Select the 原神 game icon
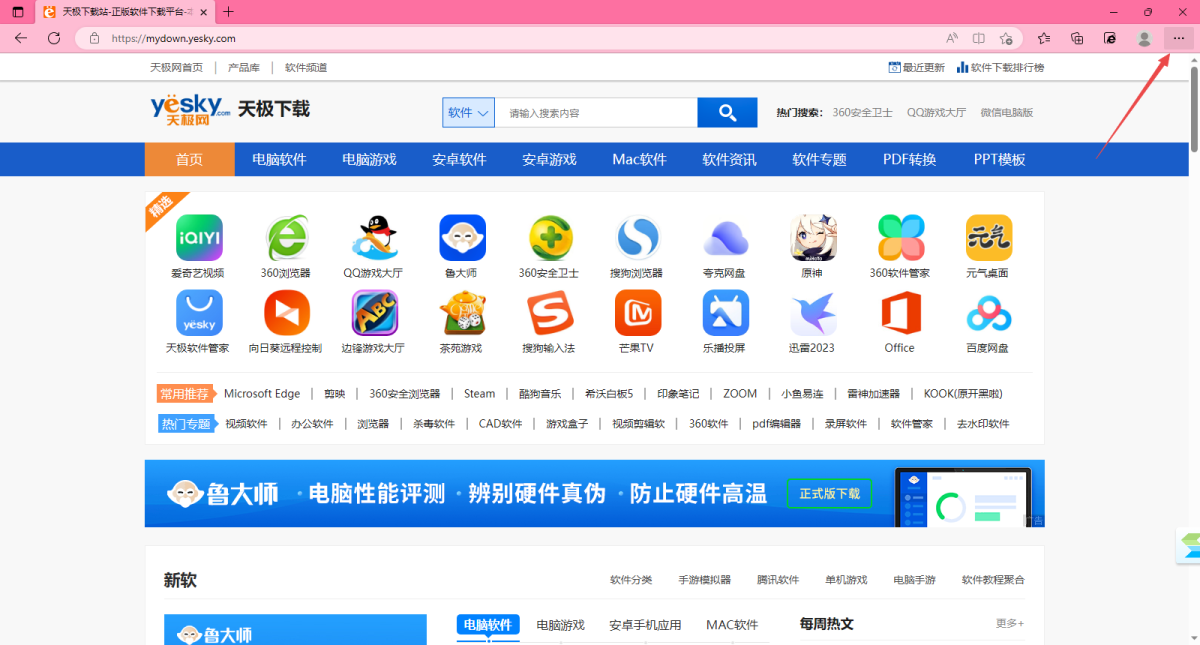Viewport: 1200px width, 645px height. coord(813,237)
